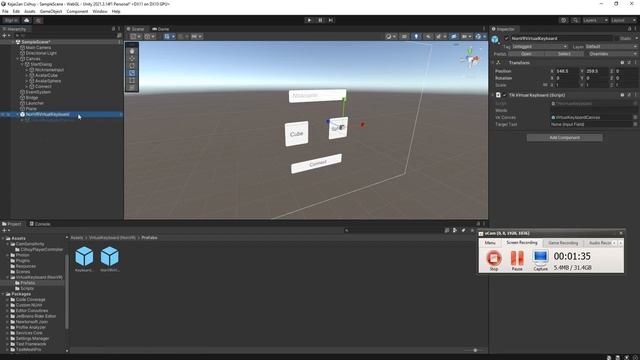Open the Tag dropdown (Untagged)
The width and height of the screenshot is (640, 360).
pos(540,47)
